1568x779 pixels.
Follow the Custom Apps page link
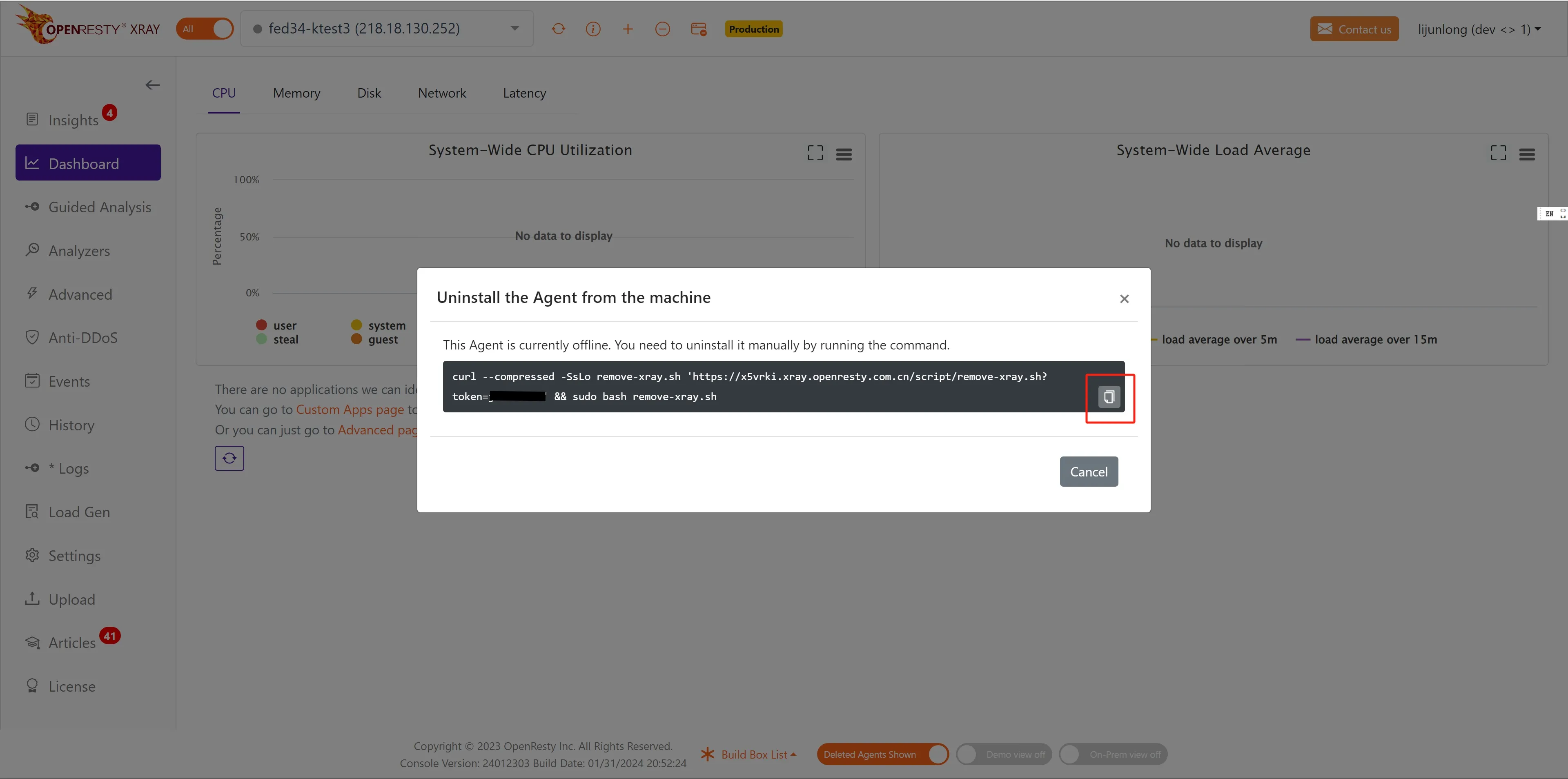(350, 410)
